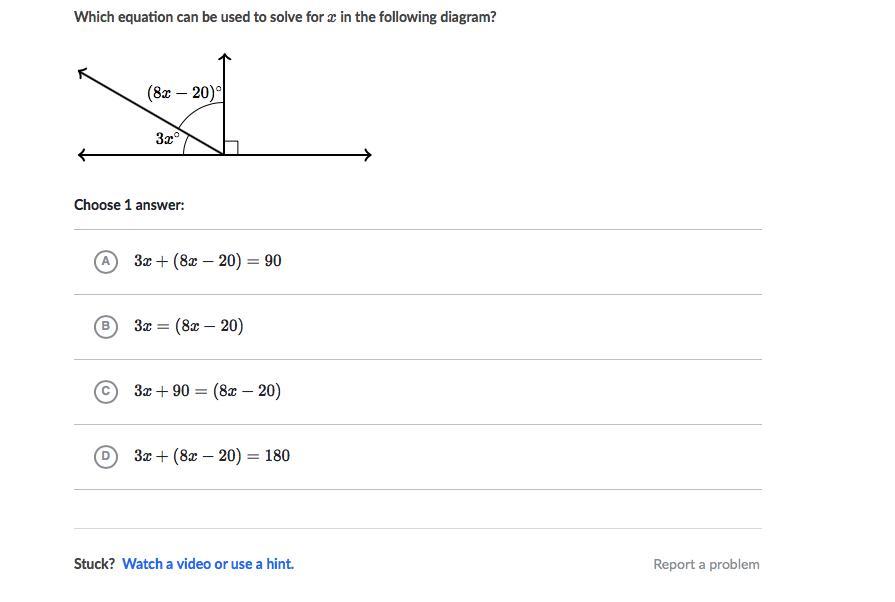Click the 3x° angle label
The width and height of the screenshot is (895, 602).
tap(167, 138)
